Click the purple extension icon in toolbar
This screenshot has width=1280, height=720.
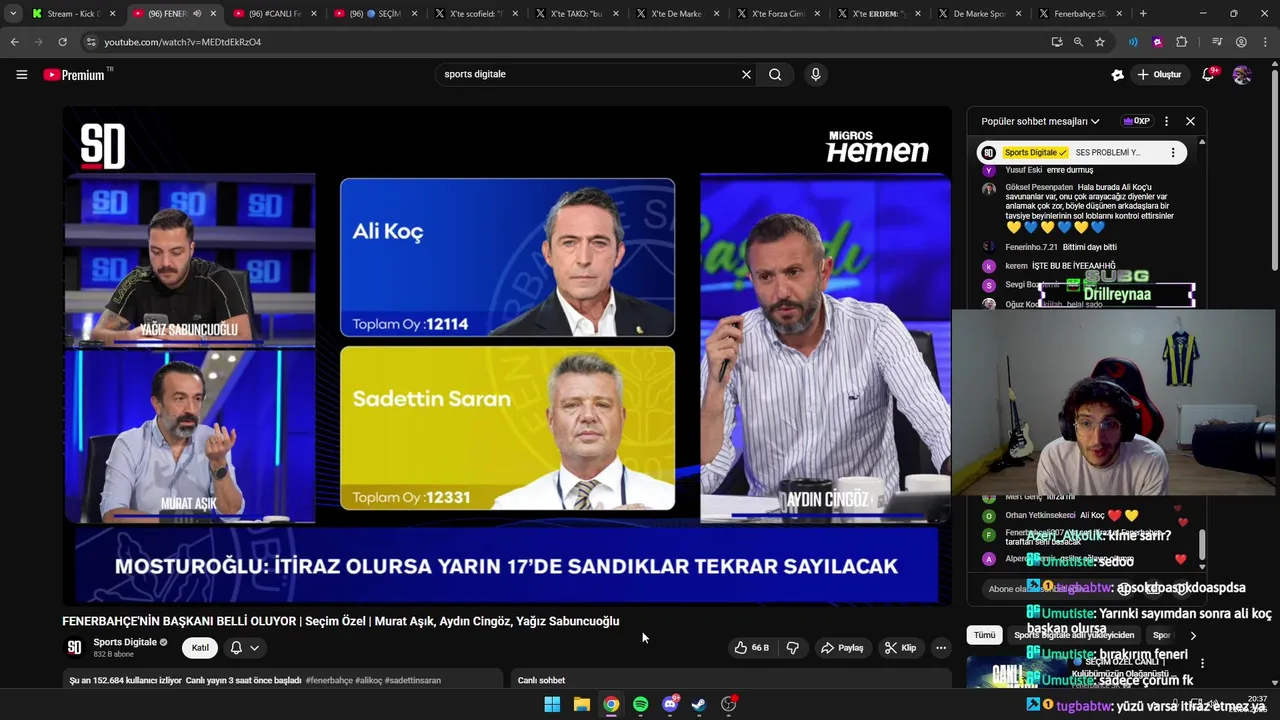pyautogui.click(x=1158, y=42)
